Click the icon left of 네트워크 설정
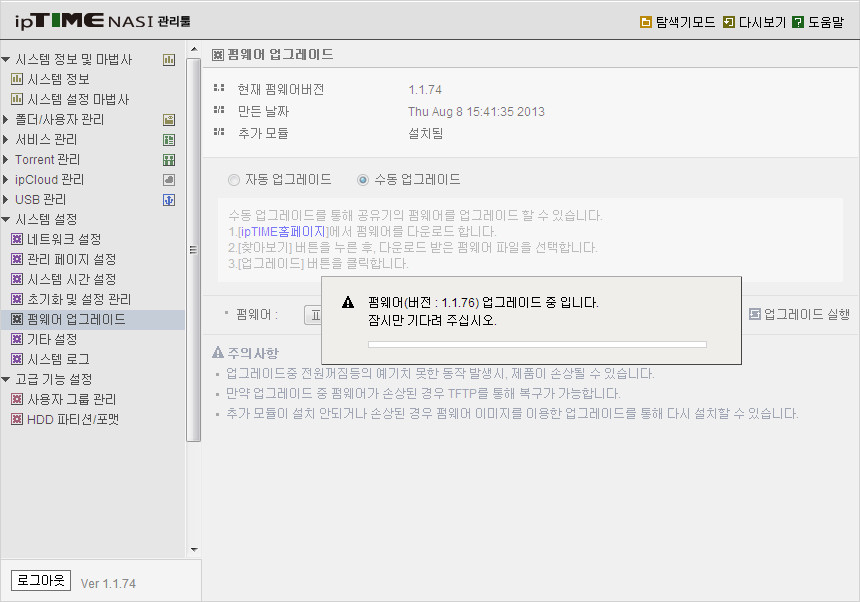 pos(17,239)
